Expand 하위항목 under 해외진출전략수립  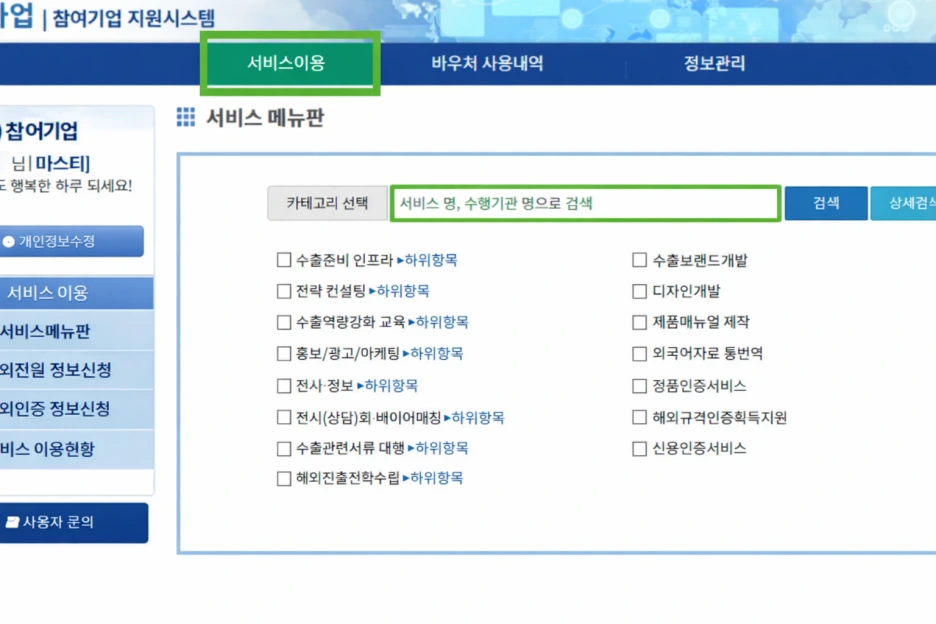(x=438, y=478)
